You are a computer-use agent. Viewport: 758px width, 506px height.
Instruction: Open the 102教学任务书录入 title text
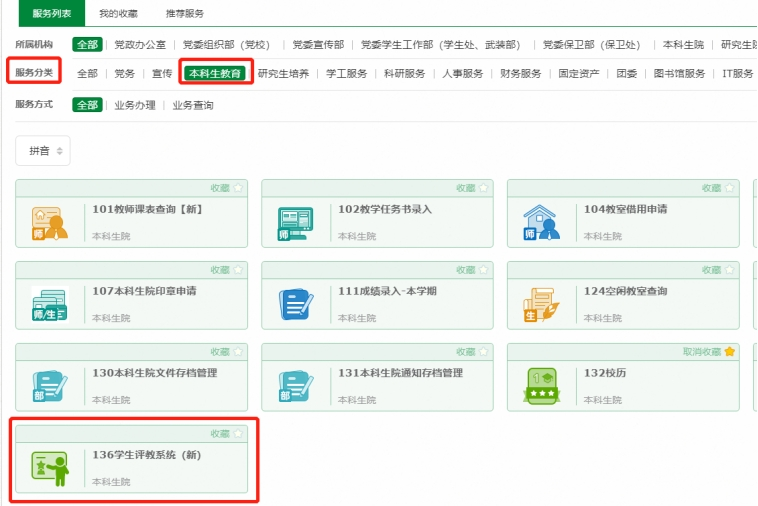point(385,209)
